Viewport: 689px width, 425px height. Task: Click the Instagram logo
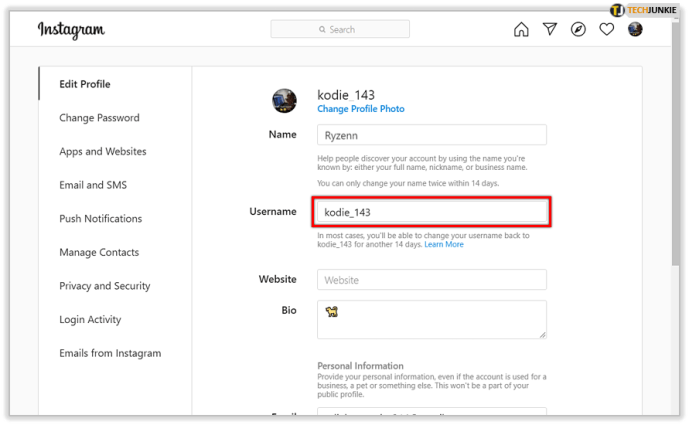(x=71, y=30)
